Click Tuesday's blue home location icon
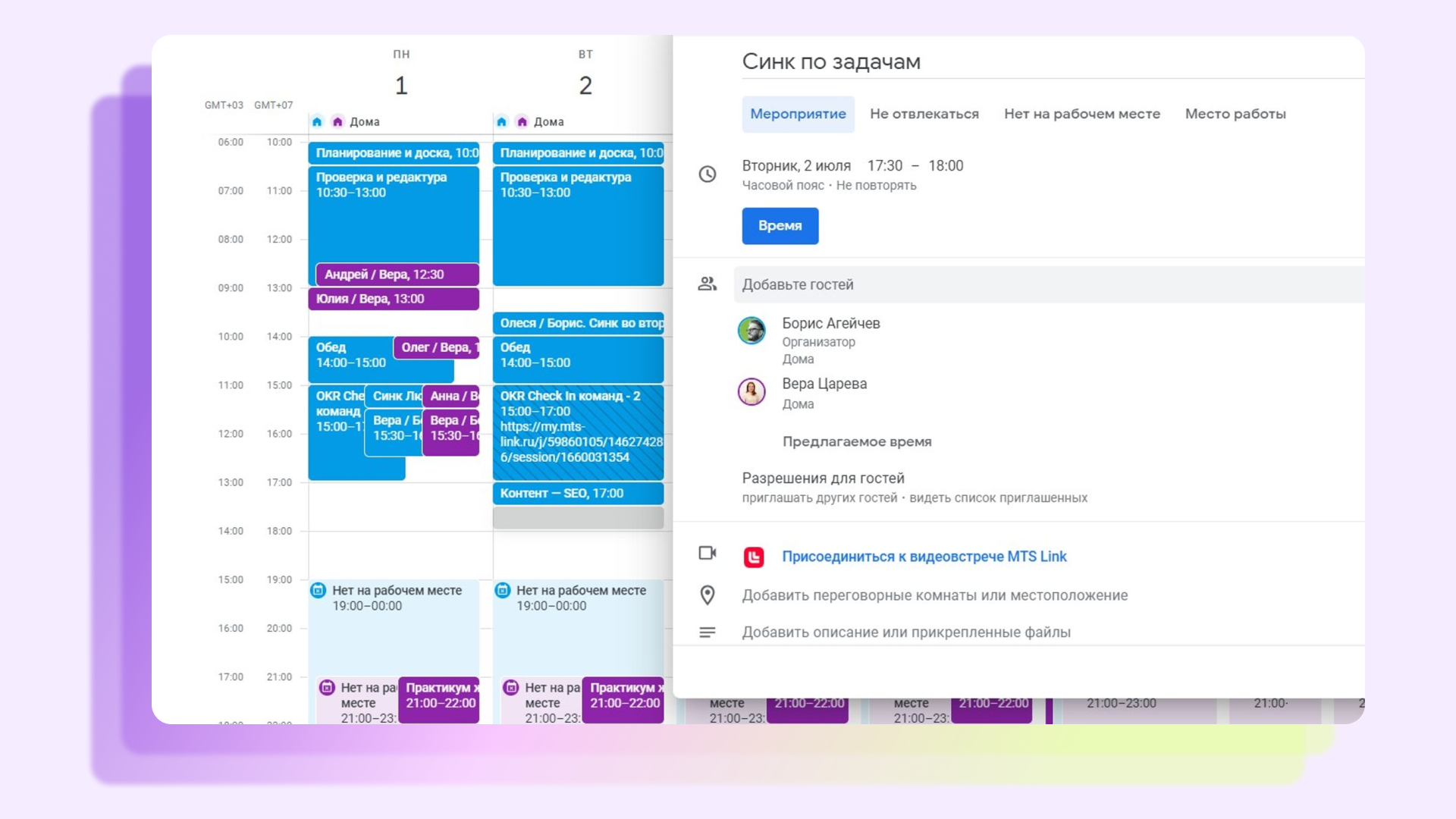 (x=501, y=121)
